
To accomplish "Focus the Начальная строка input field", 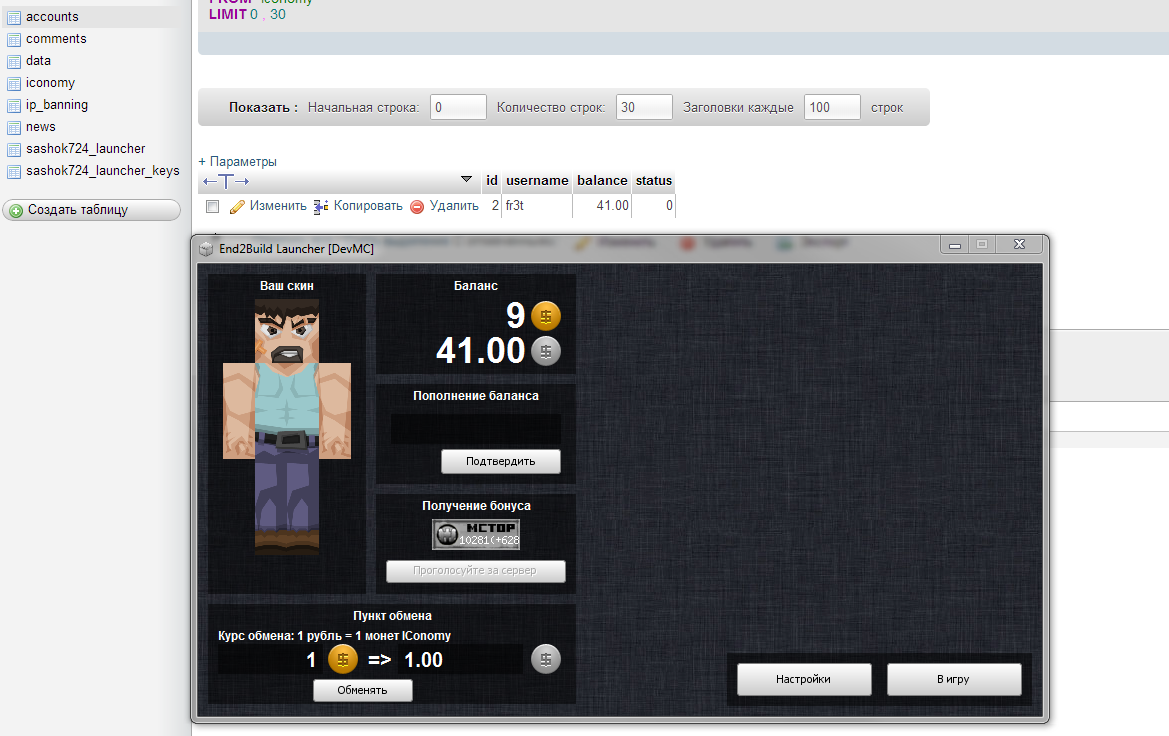I will pos(458,107).
